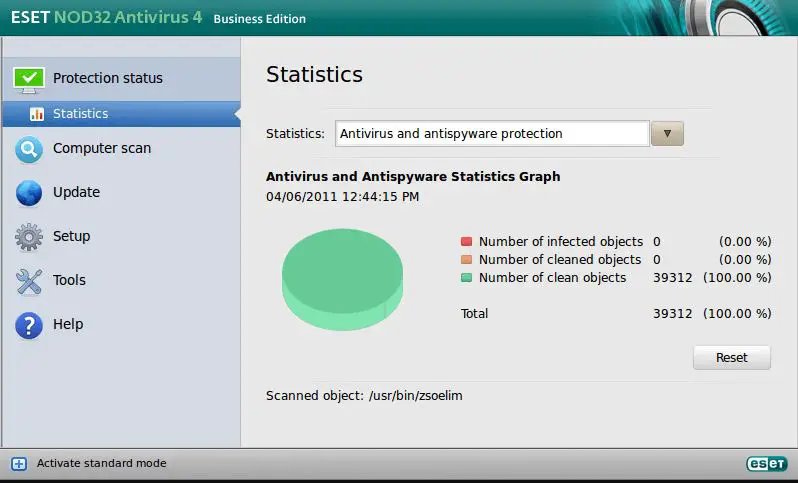This screenshot has width=798, height=483.
Task: Expand the Statistics dropdown arrow button
Action: (667, 134)
